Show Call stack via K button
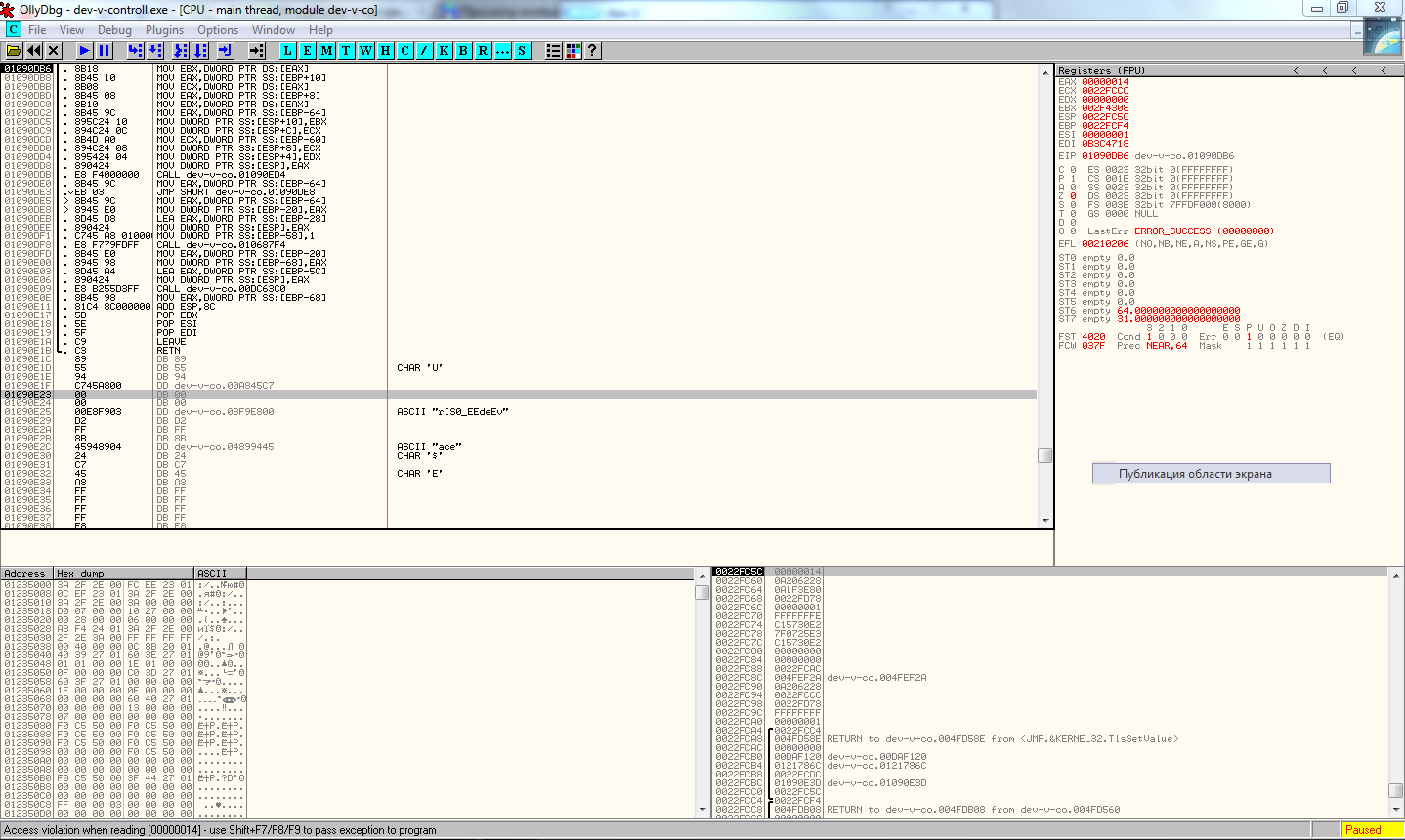The height and width of the screenshot is (840, 1405). click(x=444, y=50)
